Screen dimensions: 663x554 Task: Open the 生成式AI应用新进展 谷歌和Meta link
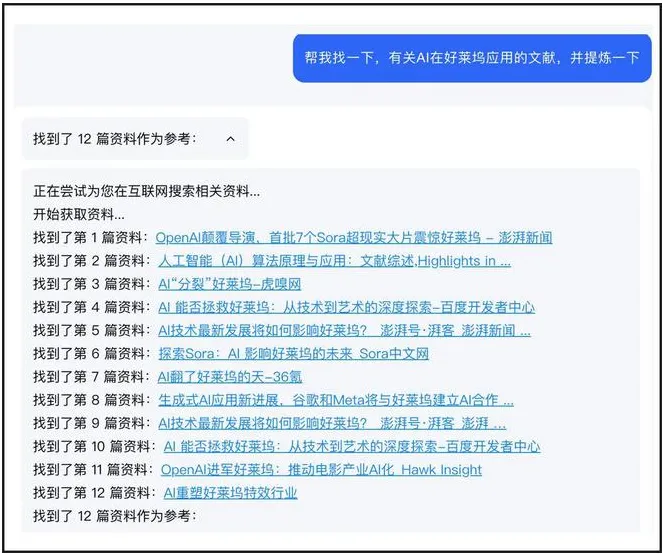[x=336, y=400]
